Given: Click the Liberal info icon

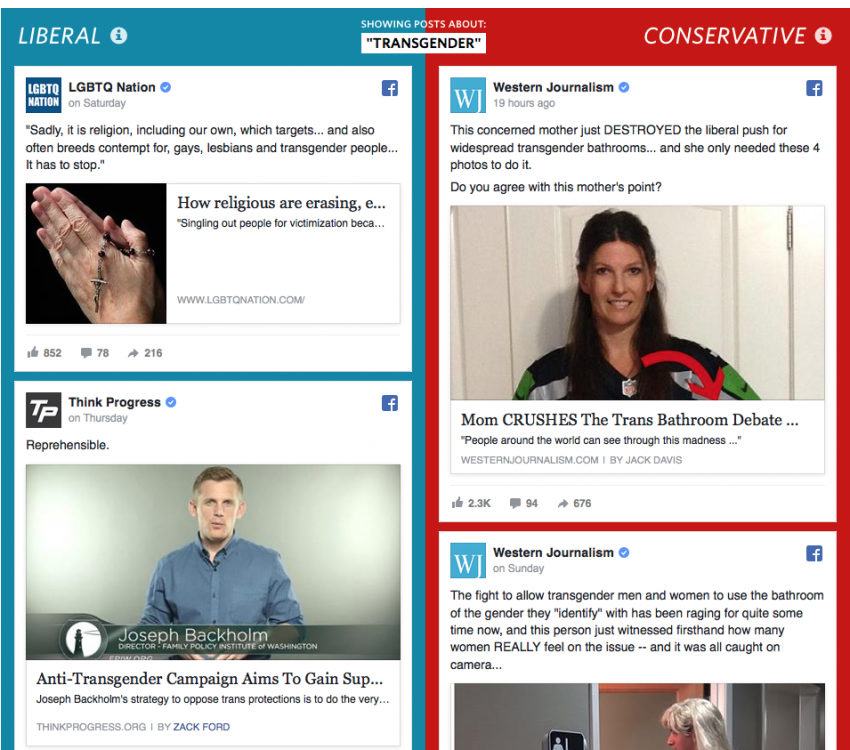Looking at the screenshot, I should pos(119,36).
